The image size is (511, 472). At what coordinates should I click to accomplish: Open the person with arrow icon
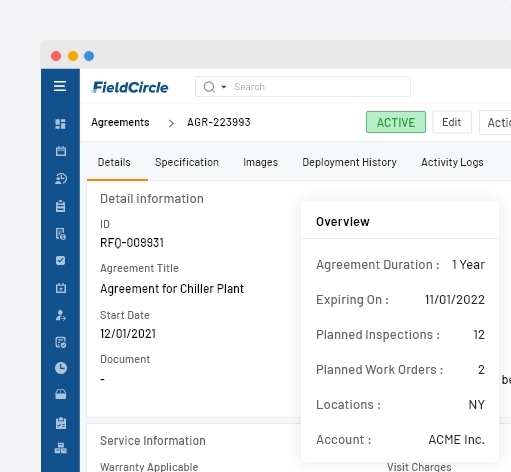click(61, 315)
